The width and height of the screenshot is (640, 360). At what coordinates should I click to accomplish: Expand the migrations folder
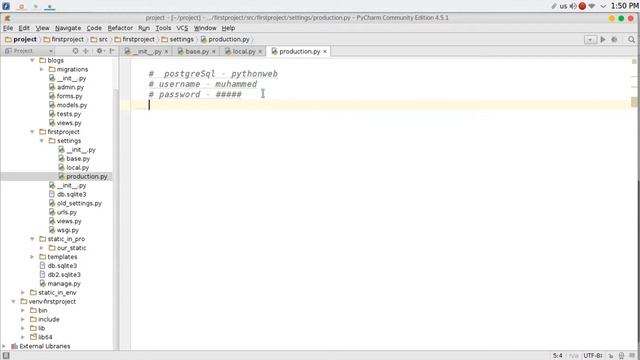point(42,69)
